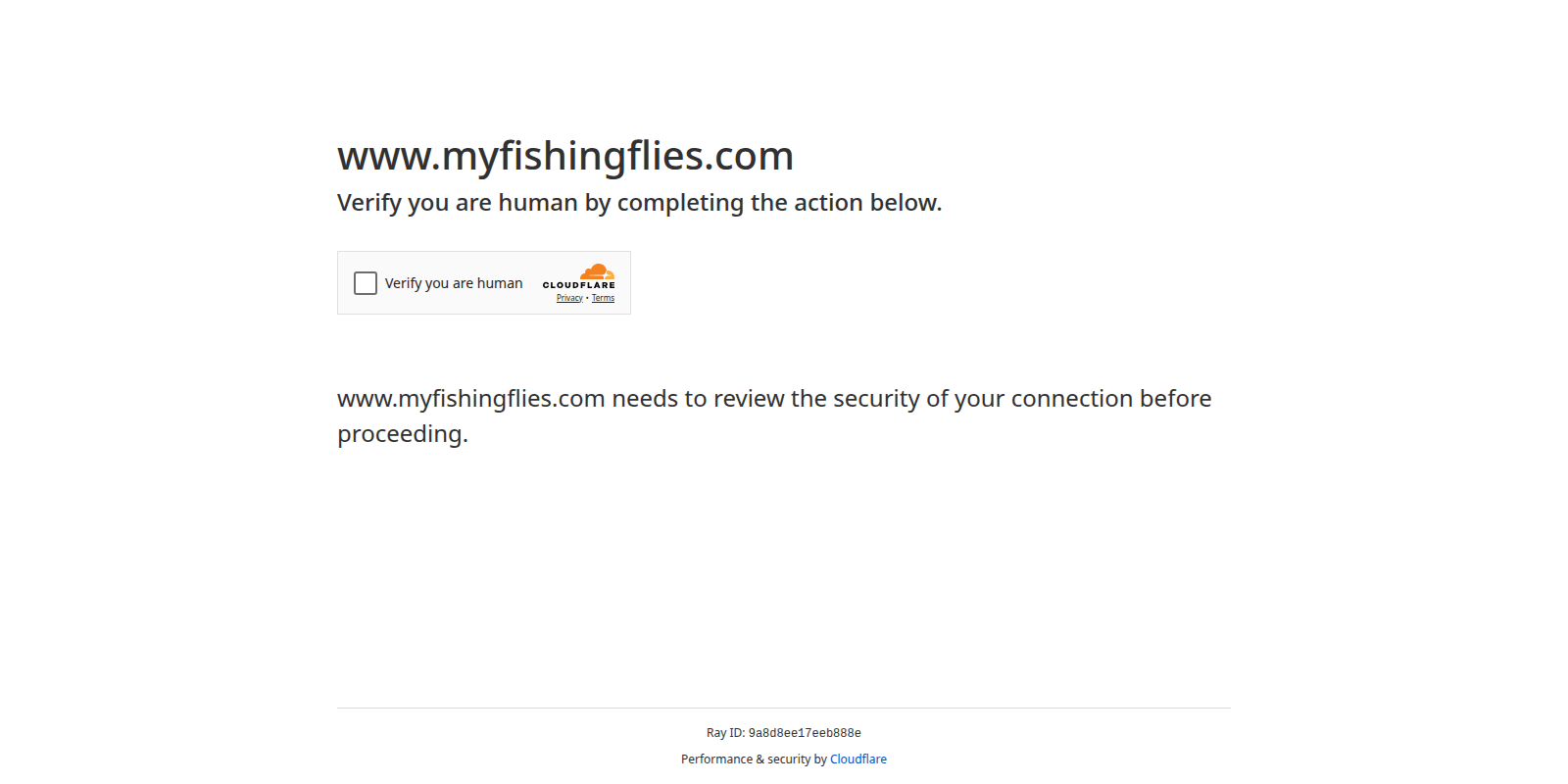Click the www.myfishingflies.com page heading
This screenshot has width=1568, height=784.
(x=565, y=156)
